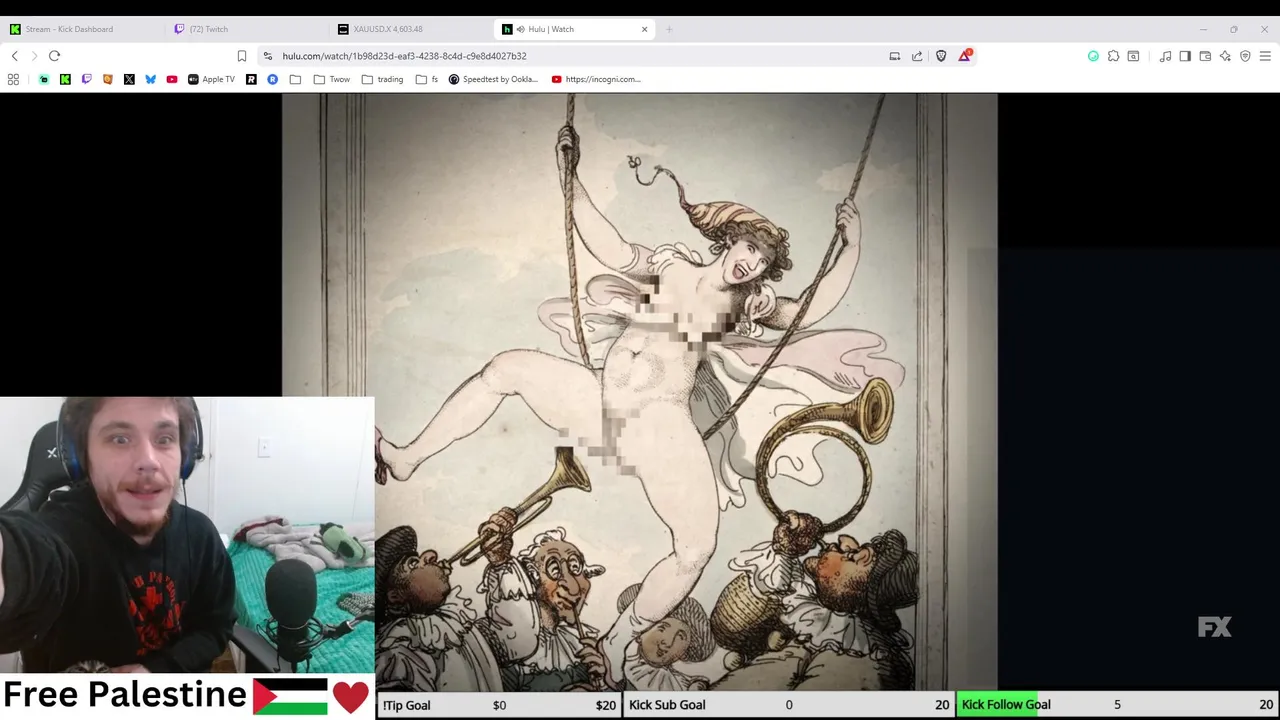
Task: Open the red YouTube bookmark icon
Action: click(172, 79)
